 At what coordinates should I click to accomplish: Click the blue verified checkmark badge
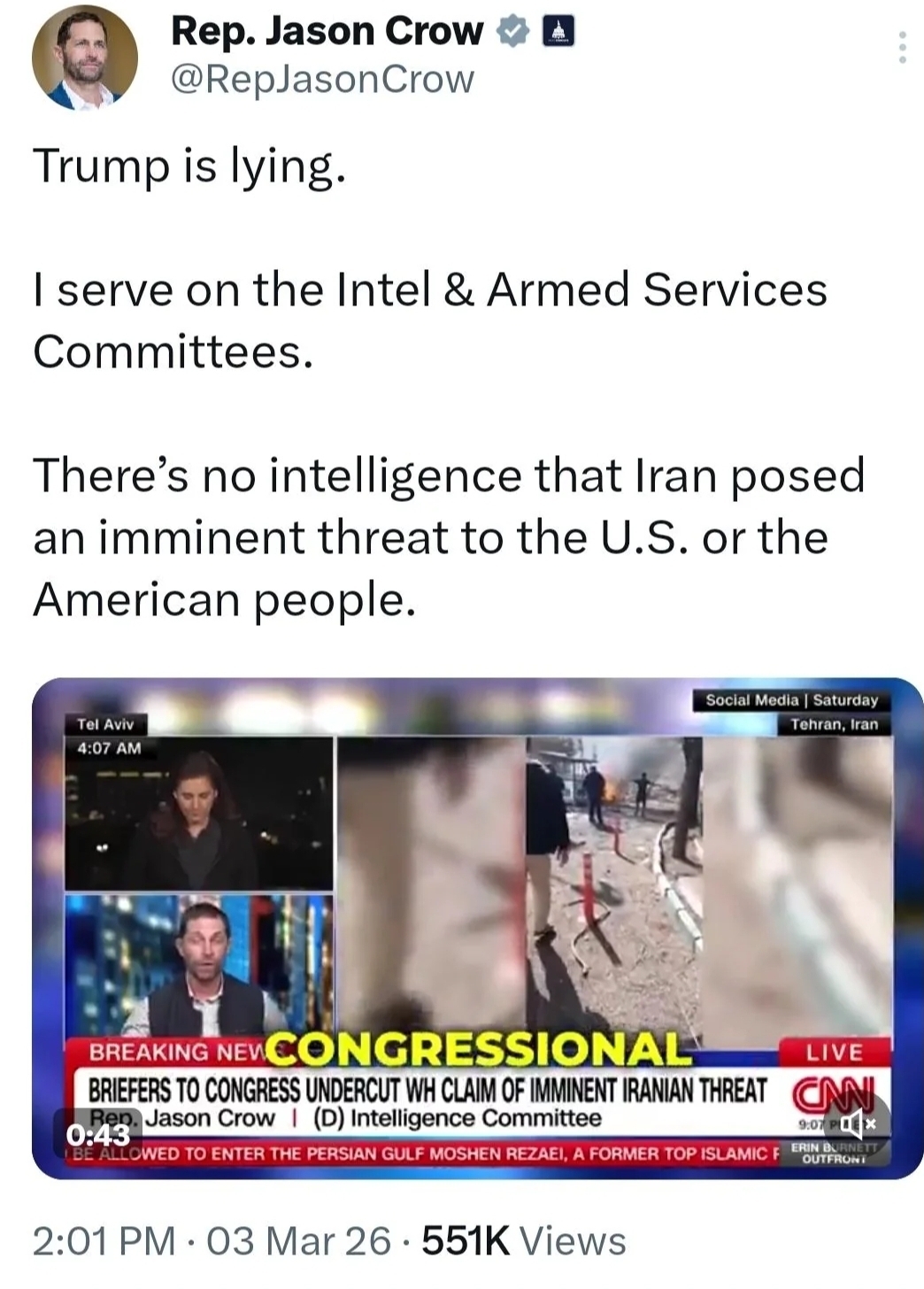click(x=512, y=32)
